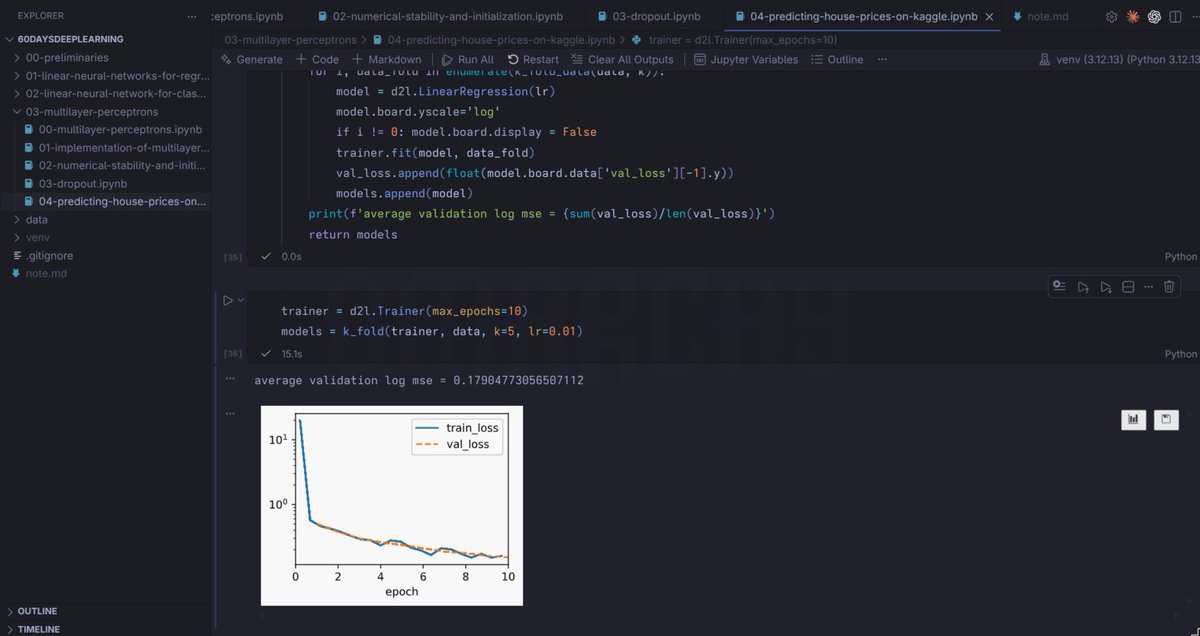The height and width of the screenshot is (636, 1200).
Task: Open Claude orange starburst icon in title area
Action: 1133,17
